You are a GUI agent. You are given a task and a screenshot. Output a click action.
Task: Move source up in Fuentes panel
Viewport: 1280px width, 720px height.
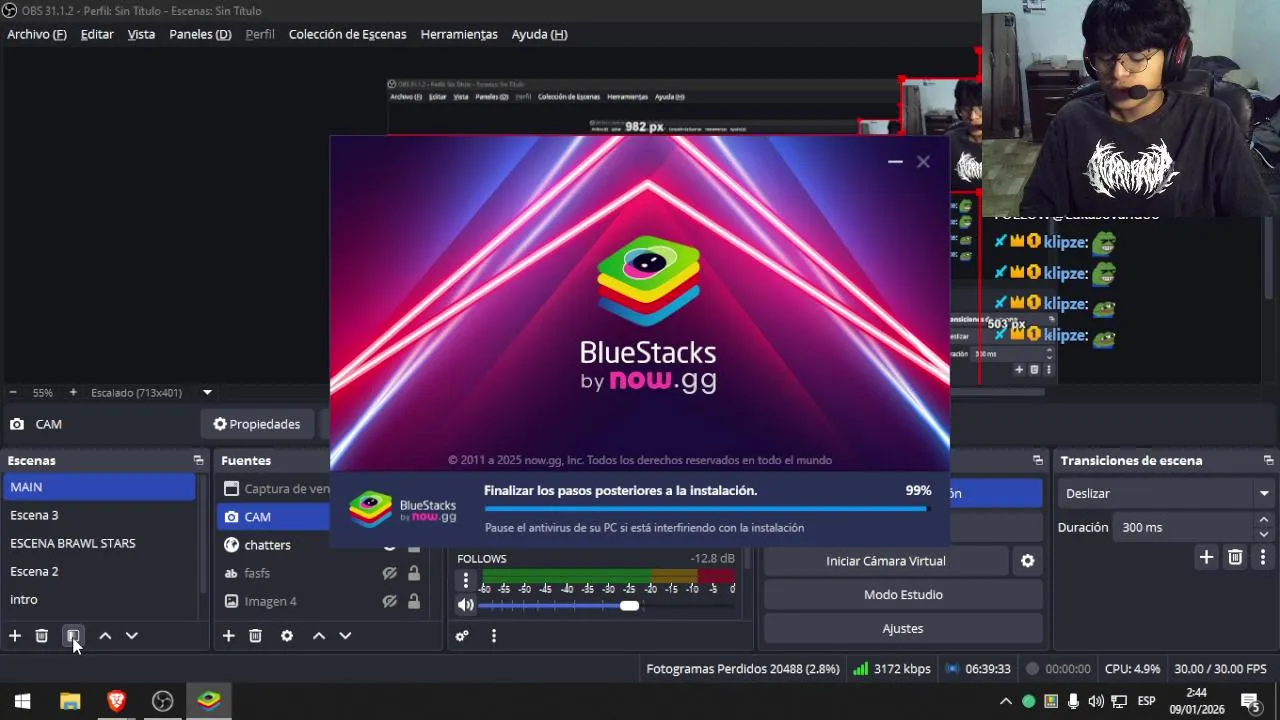[319, 636]
